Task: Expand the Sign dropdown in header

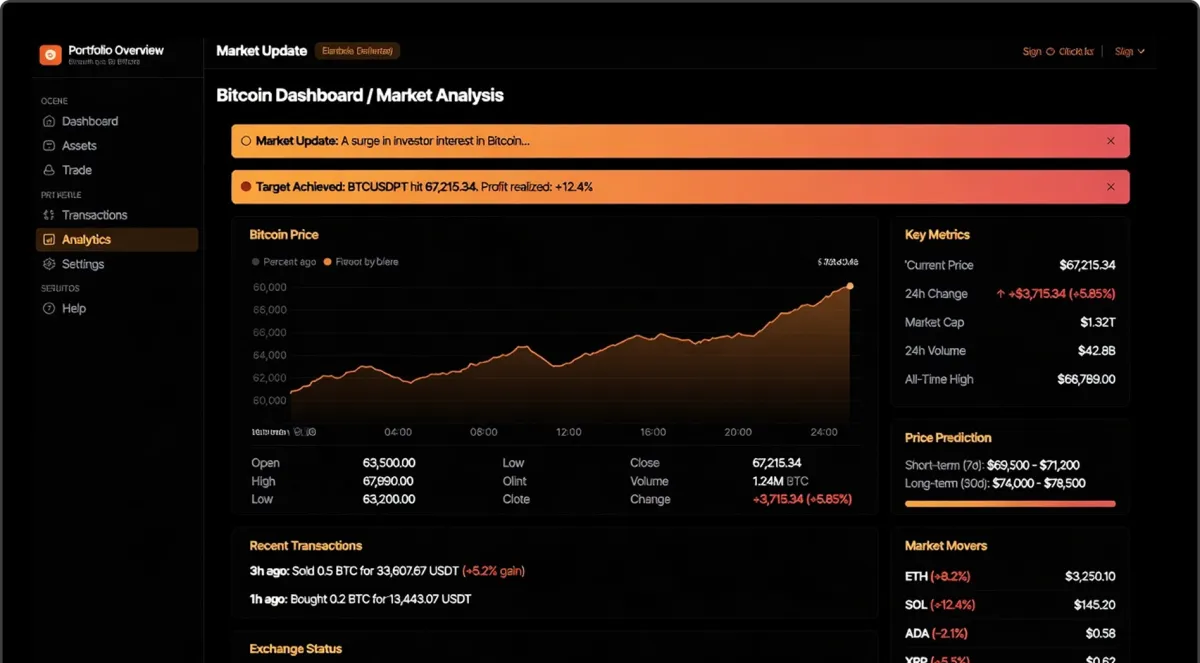Action: 1130,51
